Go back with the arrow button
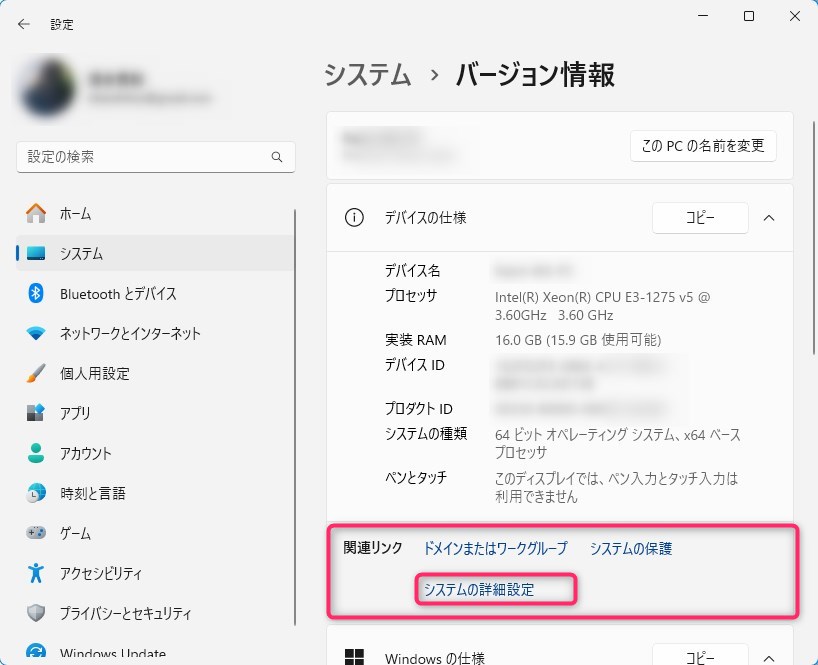Screen dimensions: 818x665 (24, 23)
